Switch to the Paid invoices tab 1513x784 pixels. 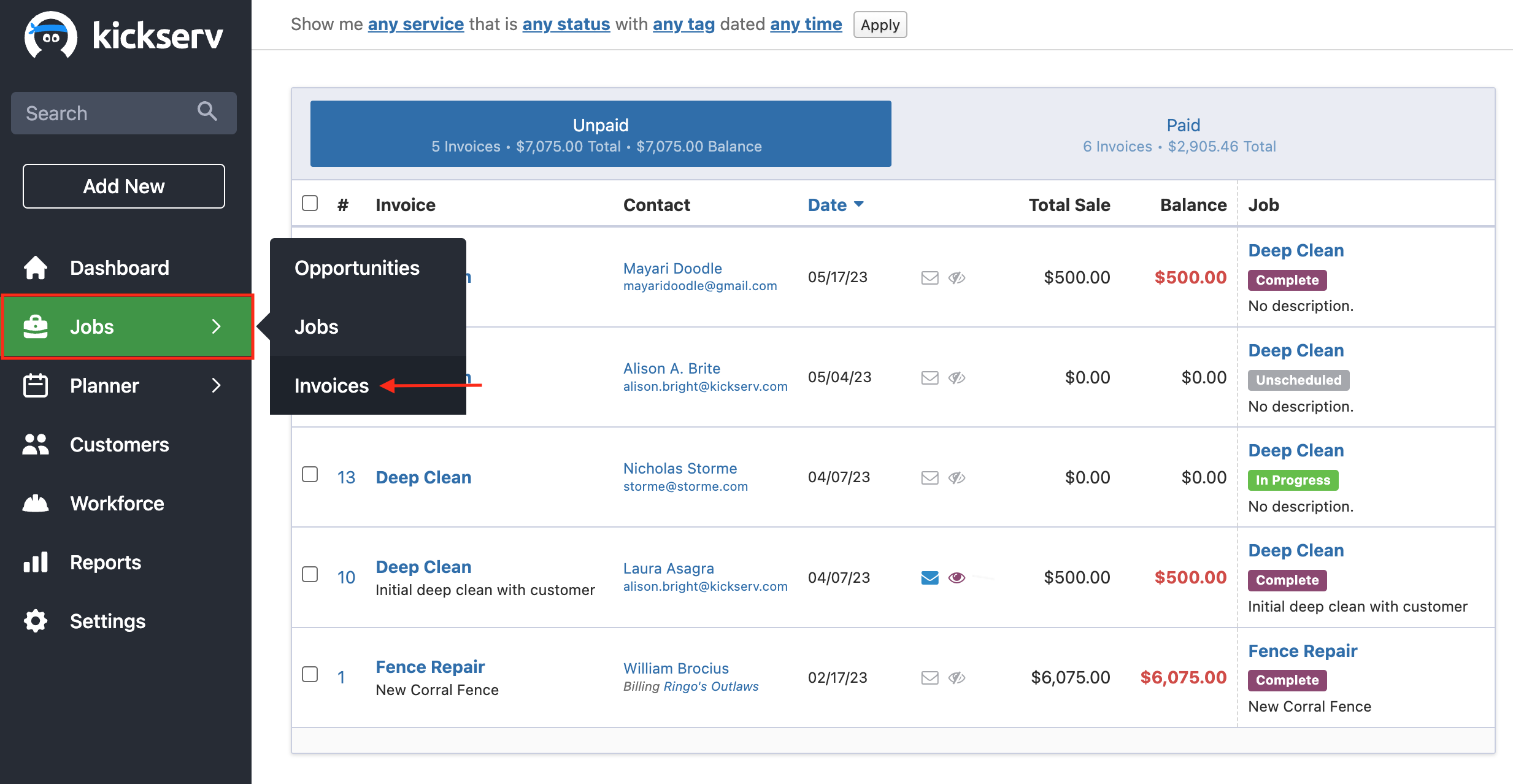pos(1182,134)
